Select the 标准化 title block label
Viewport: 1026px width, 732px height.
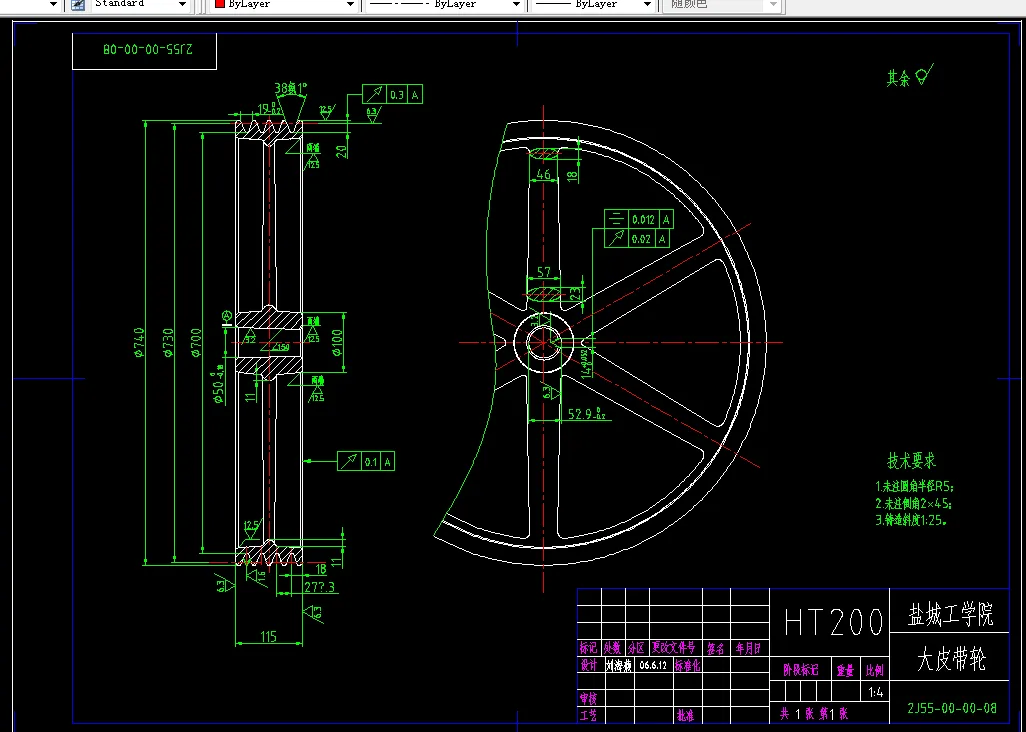pos(687,665)
